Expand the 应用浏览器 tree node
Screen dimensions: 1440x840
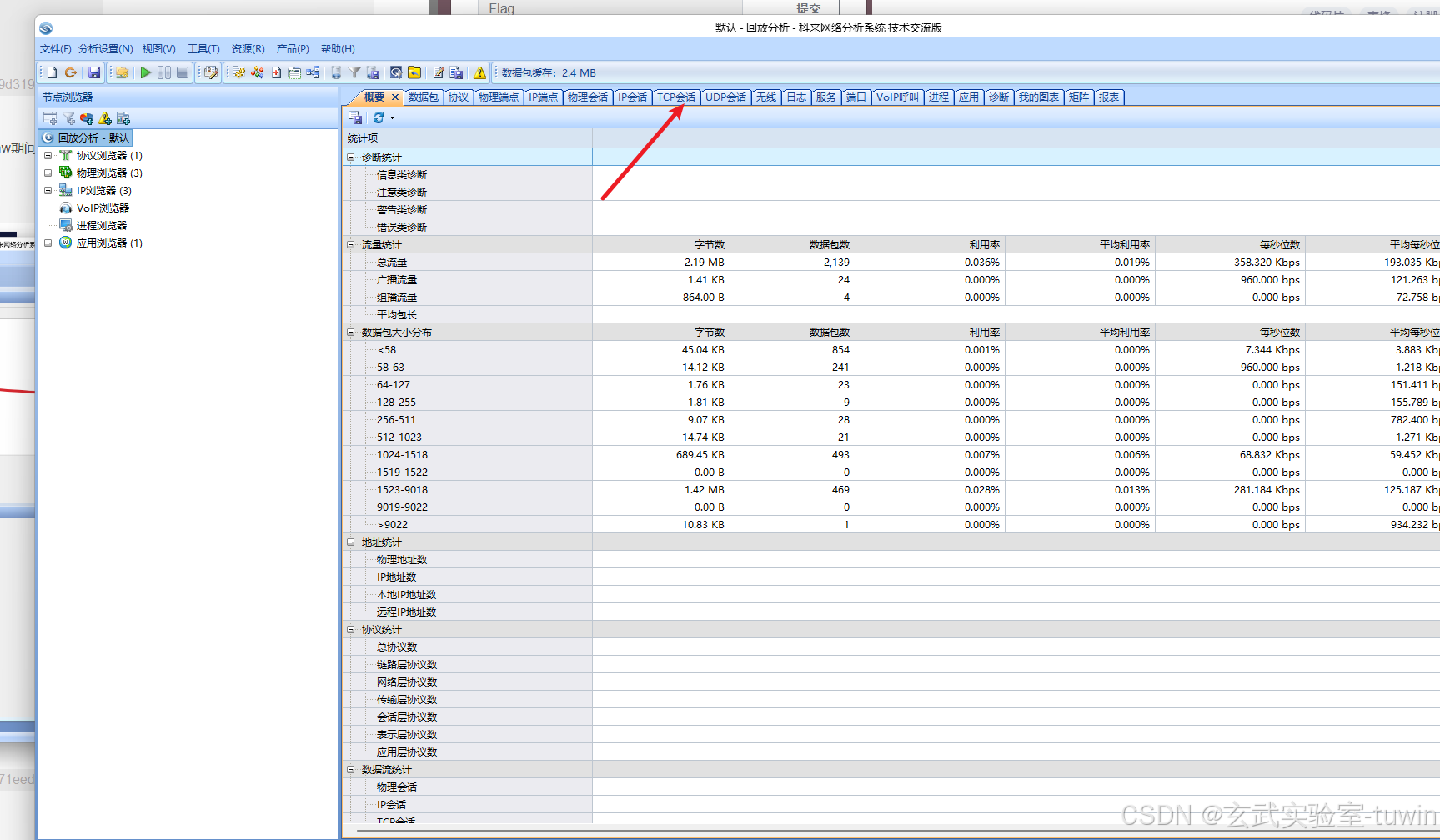(48, 242)
